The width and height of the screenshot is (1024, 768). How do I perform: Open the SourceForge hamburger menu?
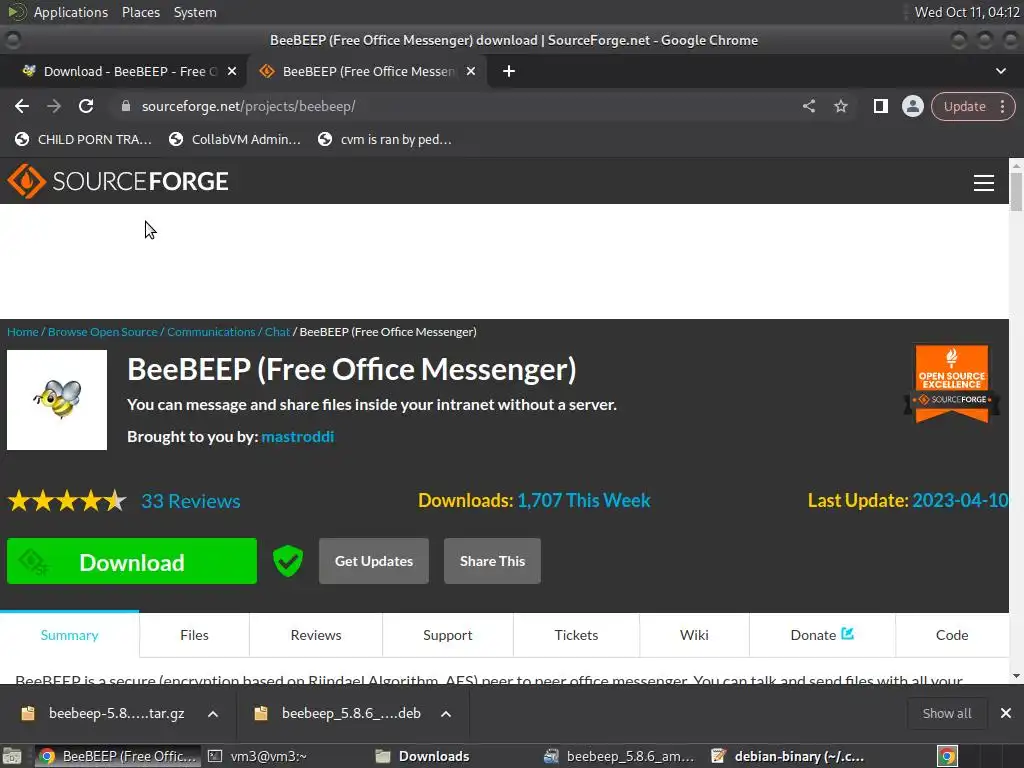pos(984,183)
